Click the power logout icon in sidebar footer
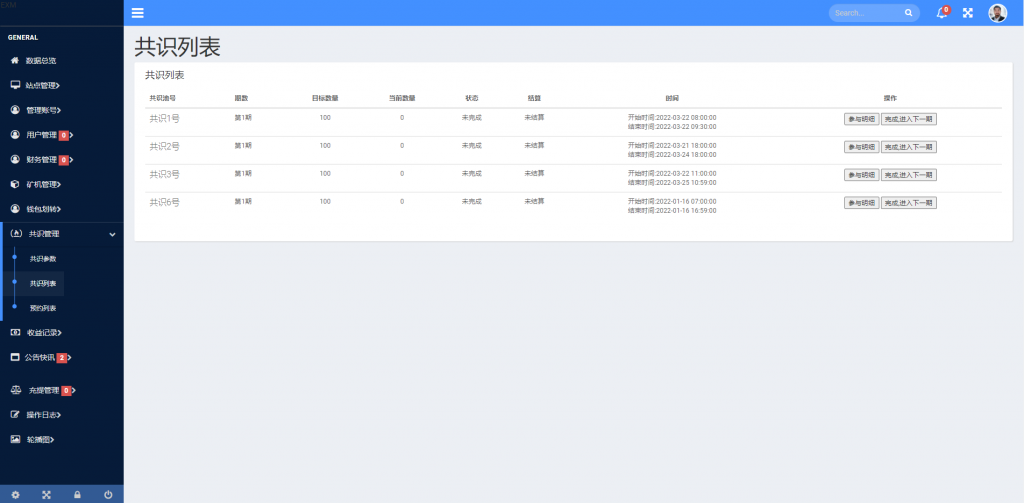1024x503 pixels. [x=108, y=494]
